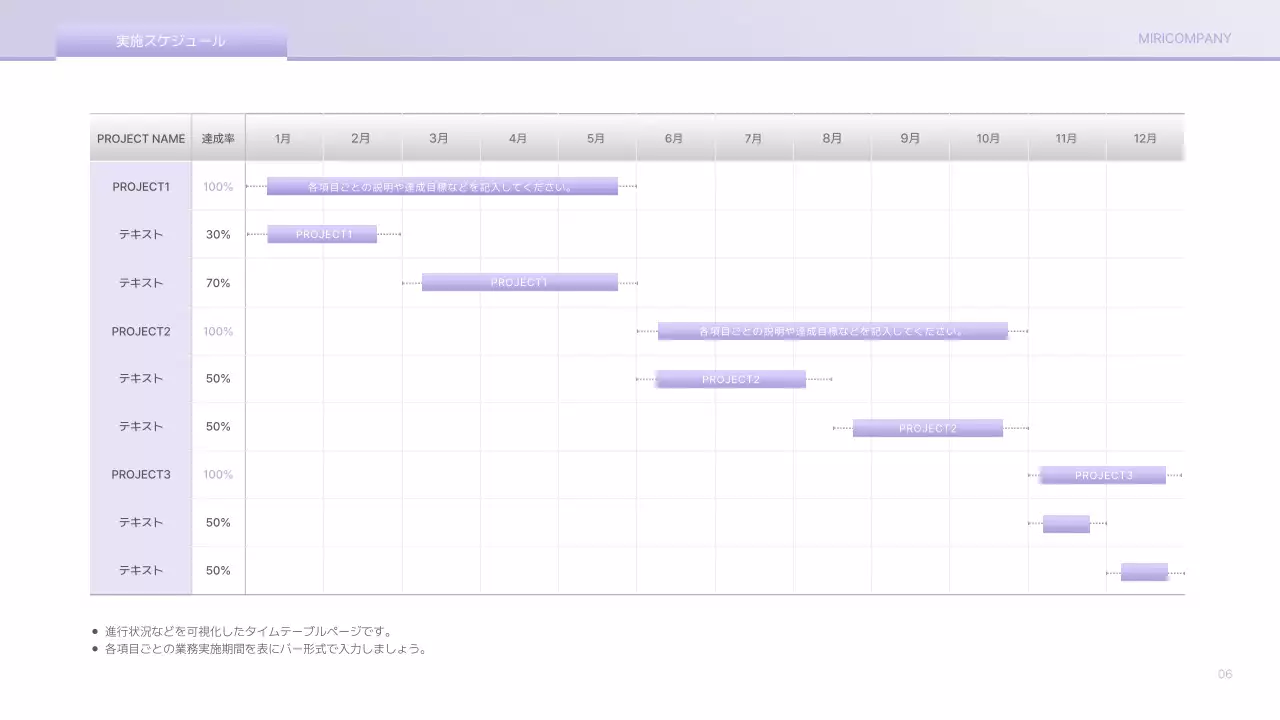
Task: Click the 実施スケジュール title tab
Action: coord(171,41)
